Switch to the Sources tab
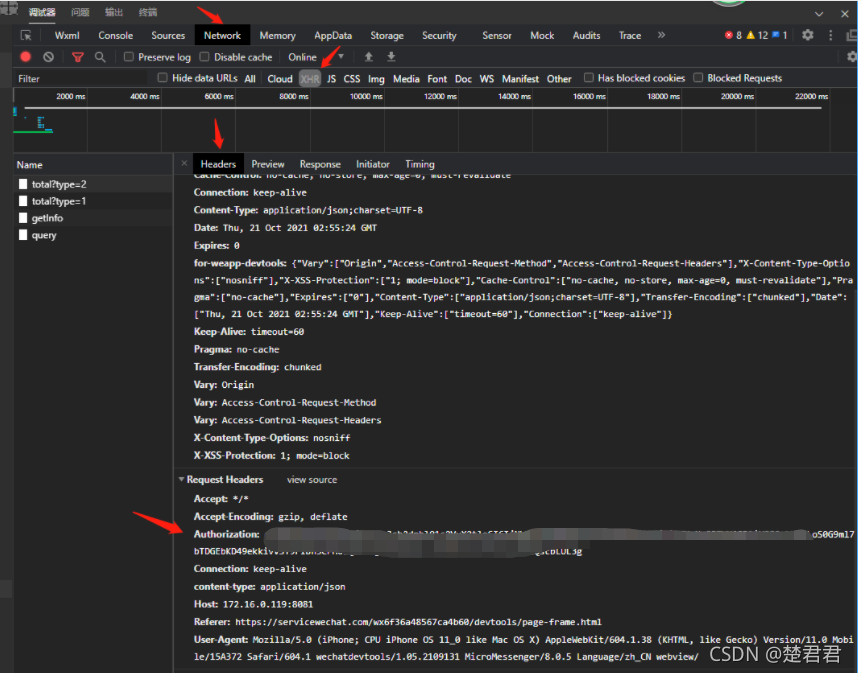 point(168,36)
